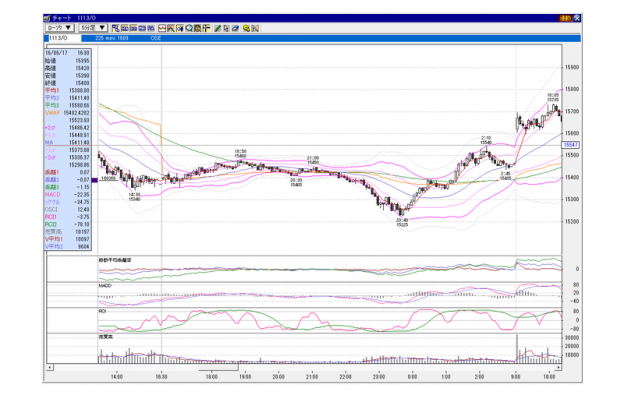Click the orange linked button in title bar

tap(565, 18)
